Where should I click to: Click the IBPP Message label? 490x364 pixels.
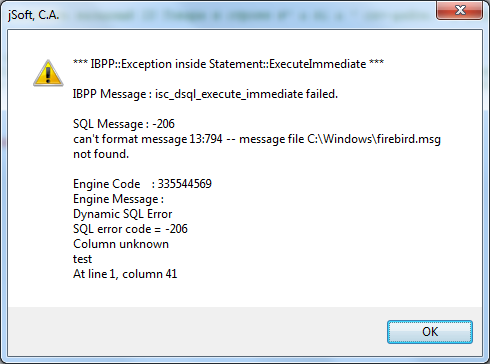pos(109,94)
